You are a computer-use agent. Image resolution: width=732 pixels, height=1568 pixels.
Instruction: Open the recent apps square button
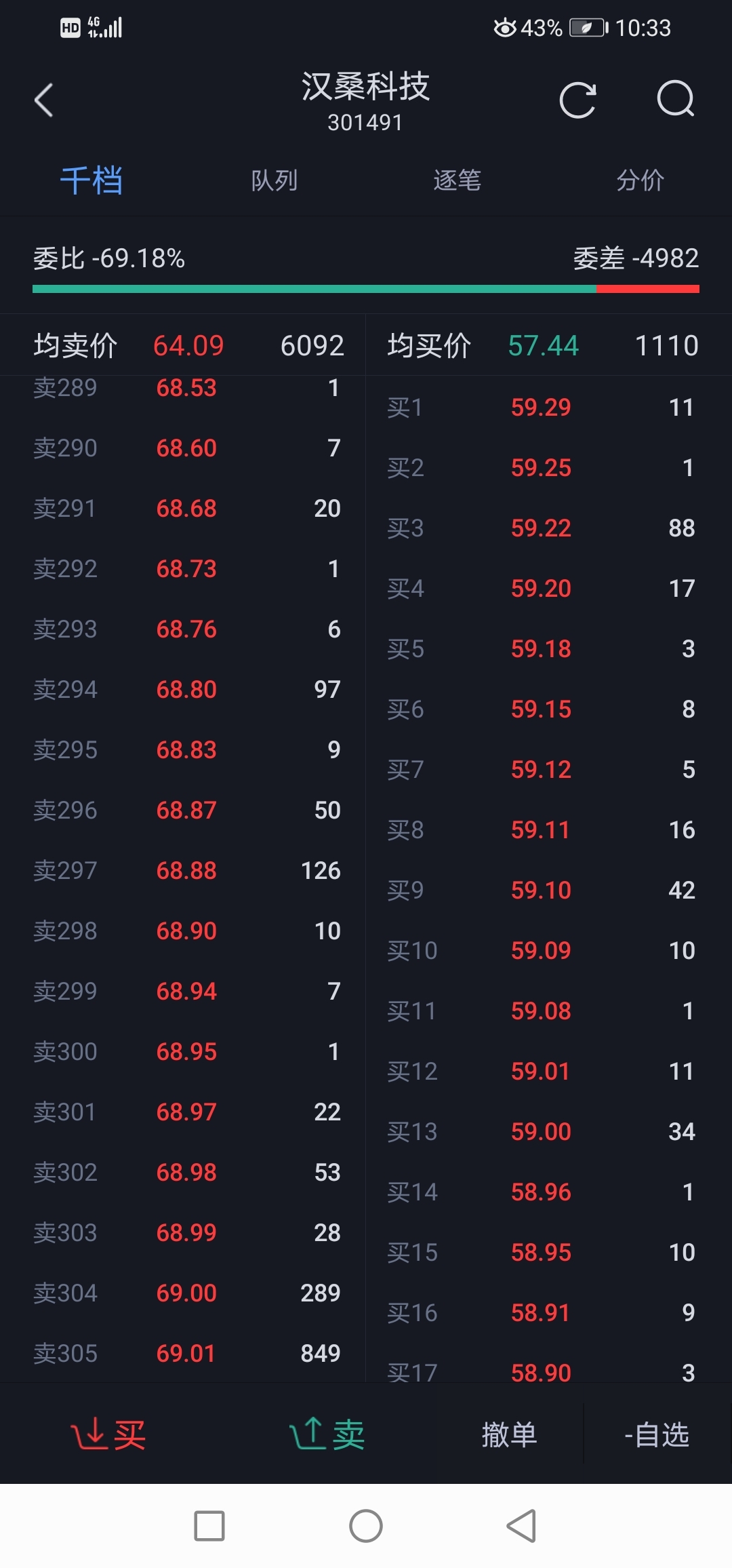tap(209, 1526)
